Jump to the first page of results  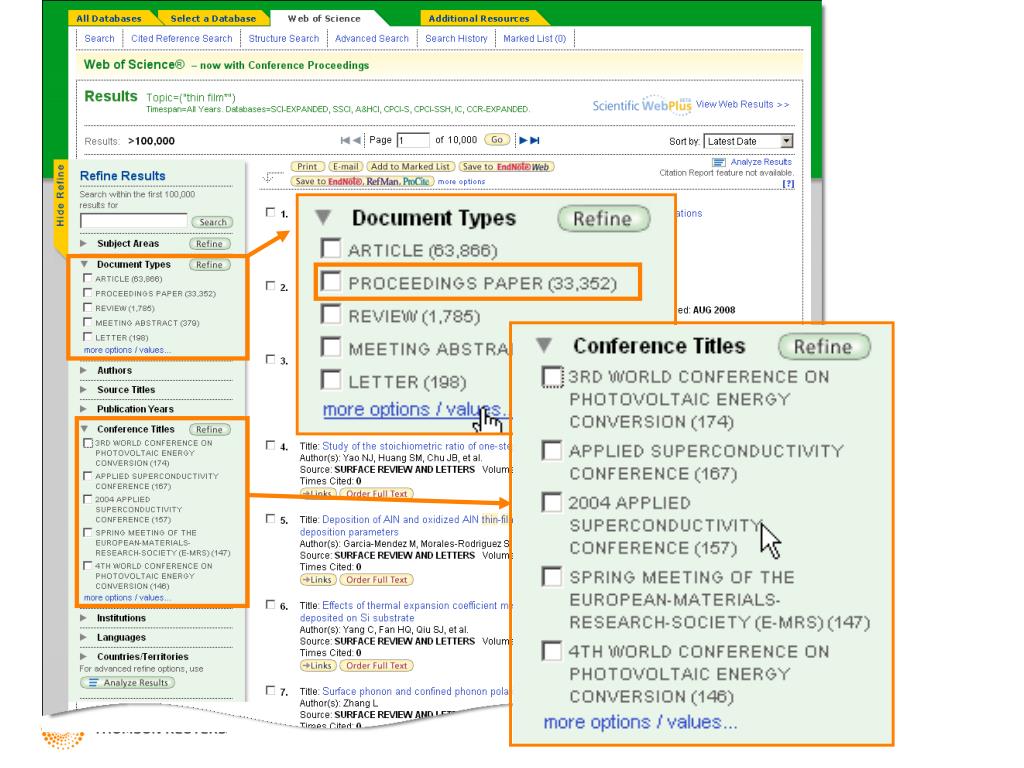click(345, 140)
